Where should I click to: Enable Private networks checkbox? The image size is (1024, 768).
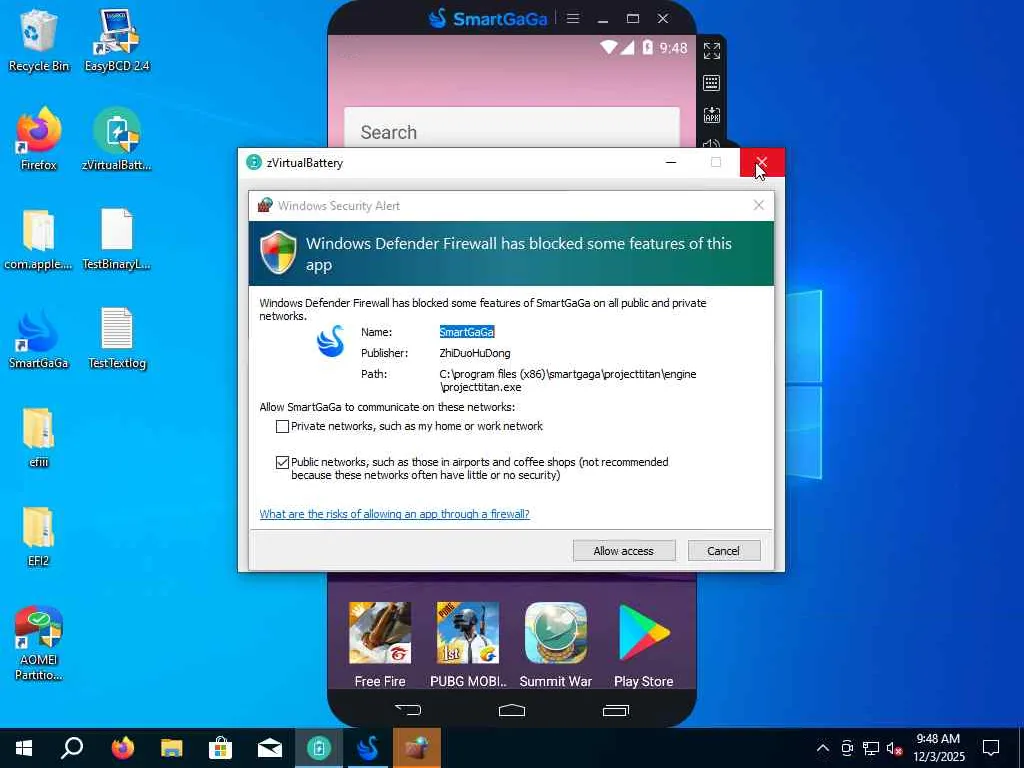(x=282, y=426)
